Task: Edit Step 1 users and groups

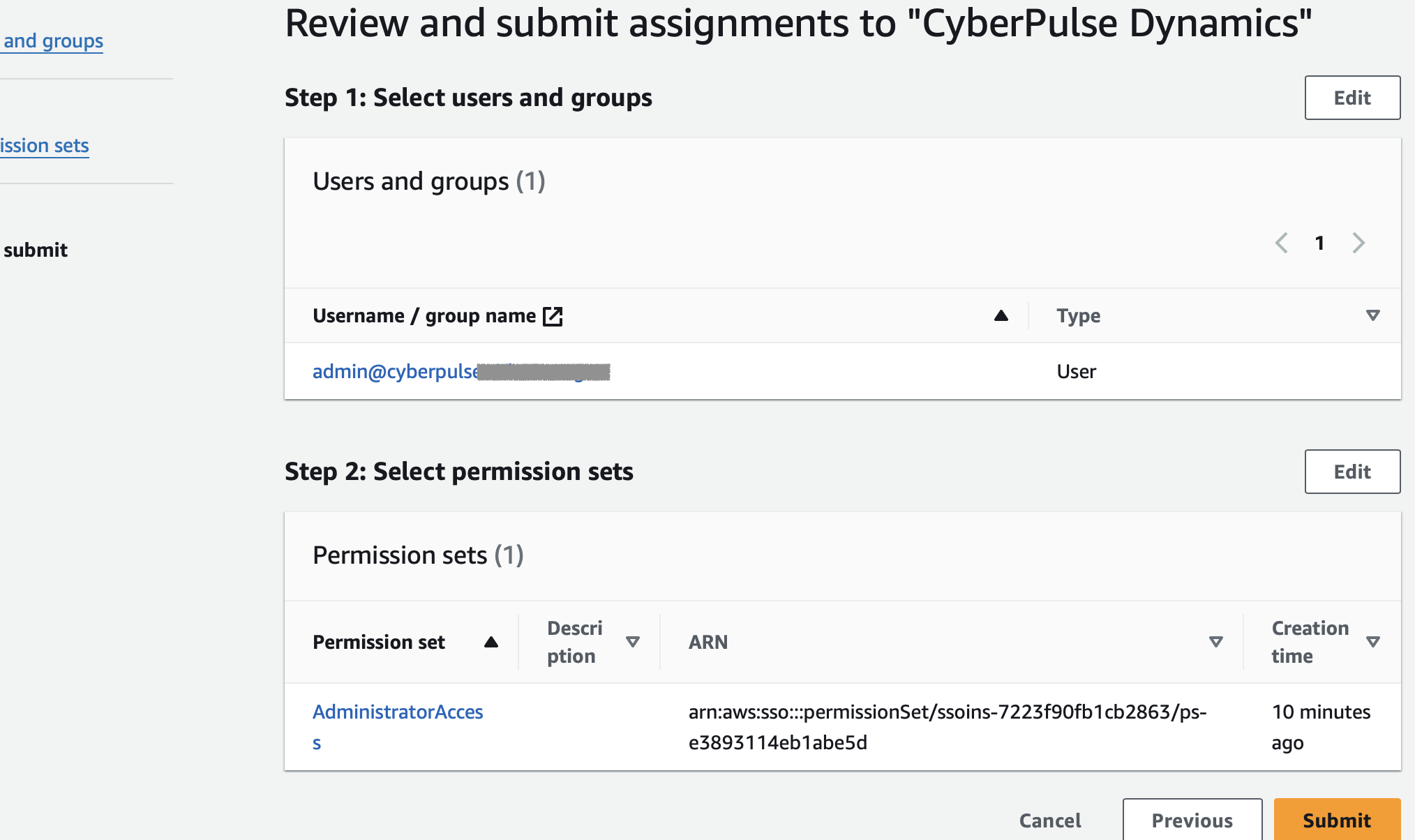Action: point(1352,98)
